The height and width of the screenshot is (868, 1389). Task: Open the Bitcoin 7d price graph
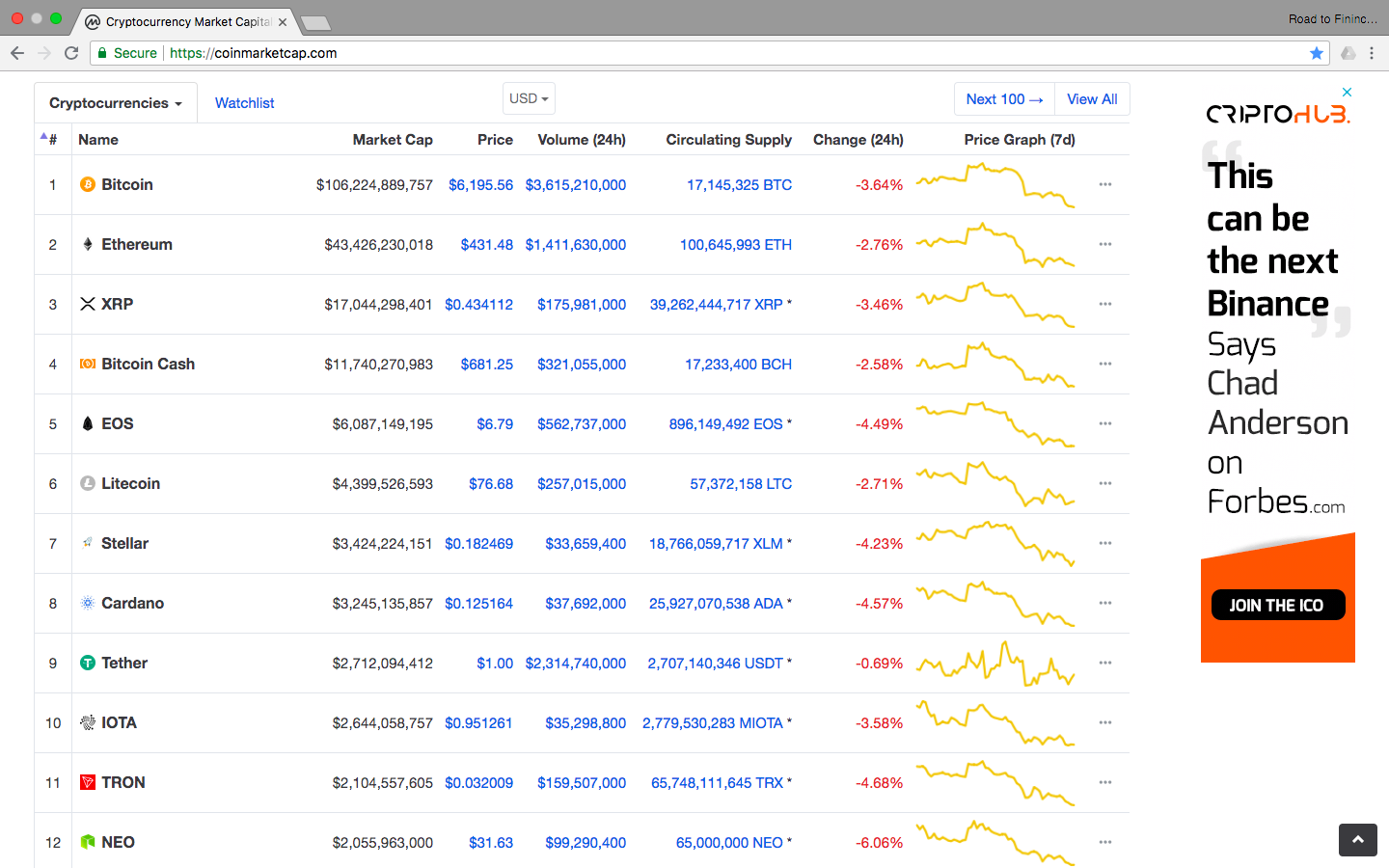pos(994,184)
